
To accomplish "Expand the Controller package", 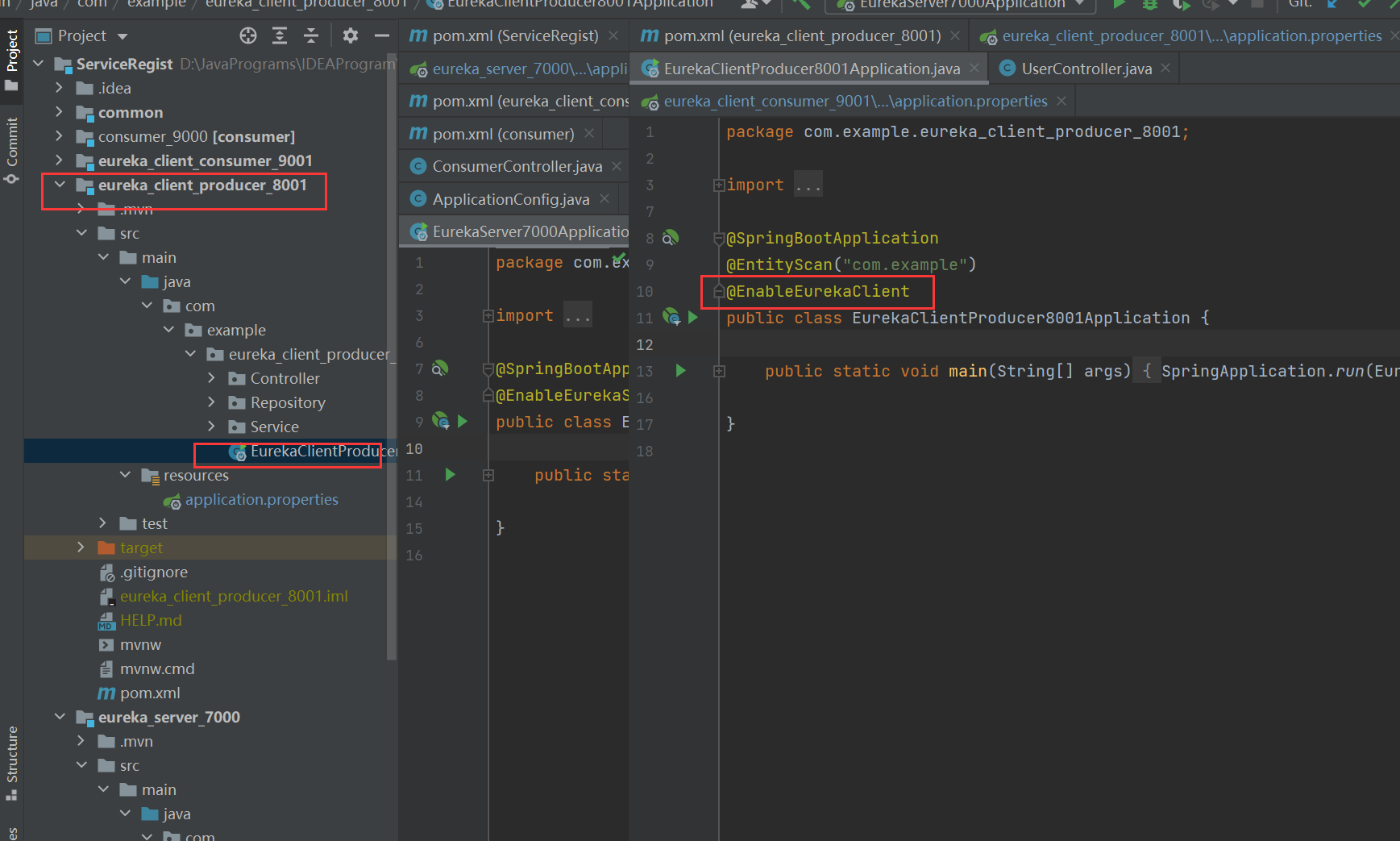I will (x=212, y=377).
